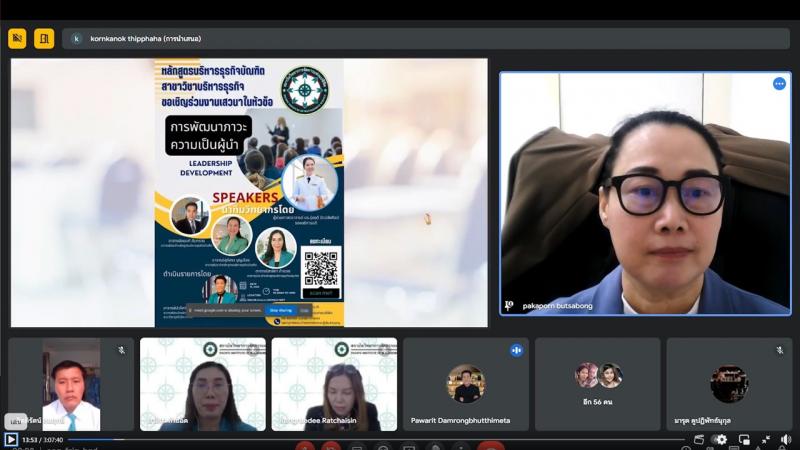The width and height of the screenshot is (800, 450).
Task: Click the Pawarit Damrongbhutthimeta name label
Action: 460,420
